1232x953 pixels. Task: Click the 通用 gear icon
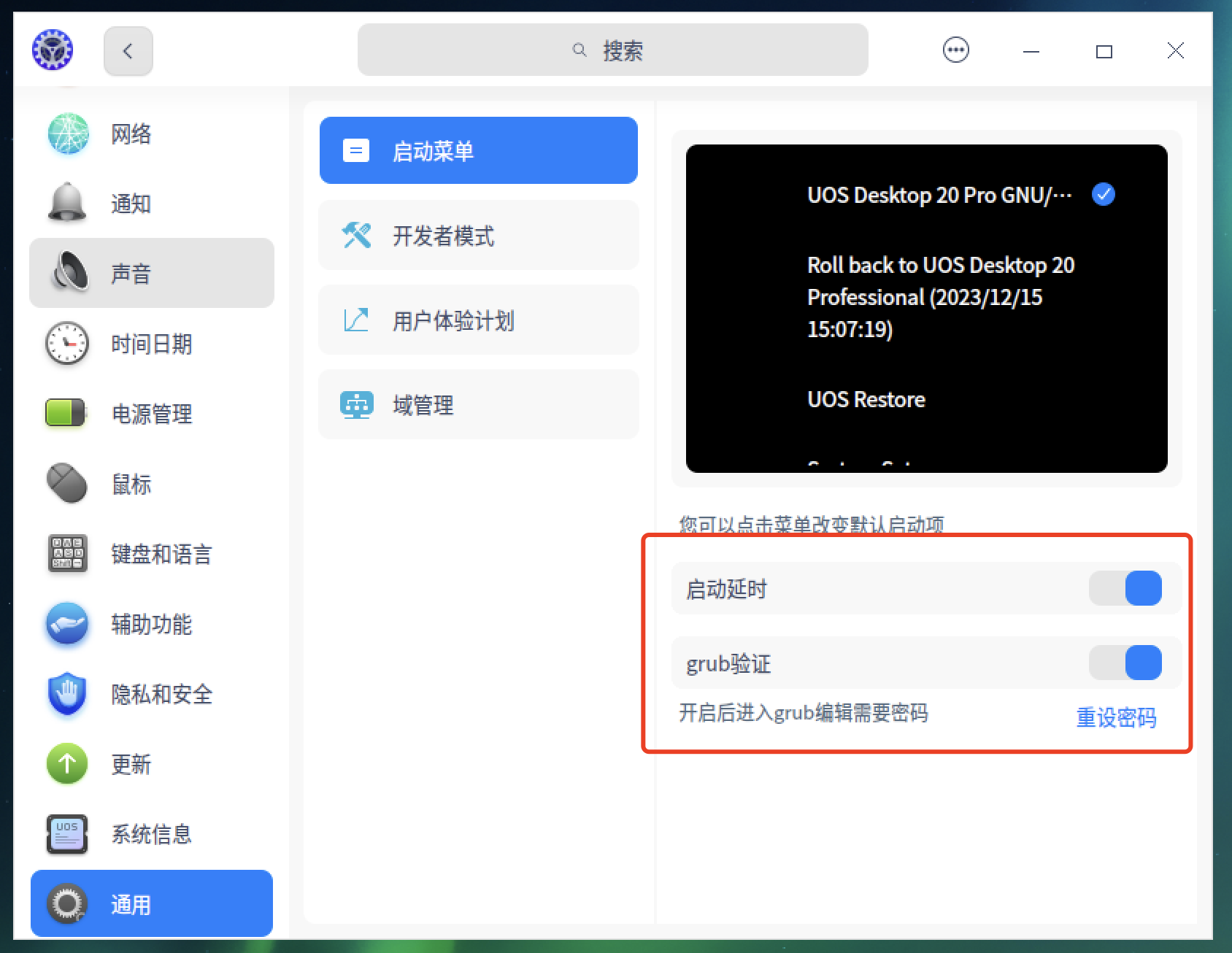click(x=67, y=903)
